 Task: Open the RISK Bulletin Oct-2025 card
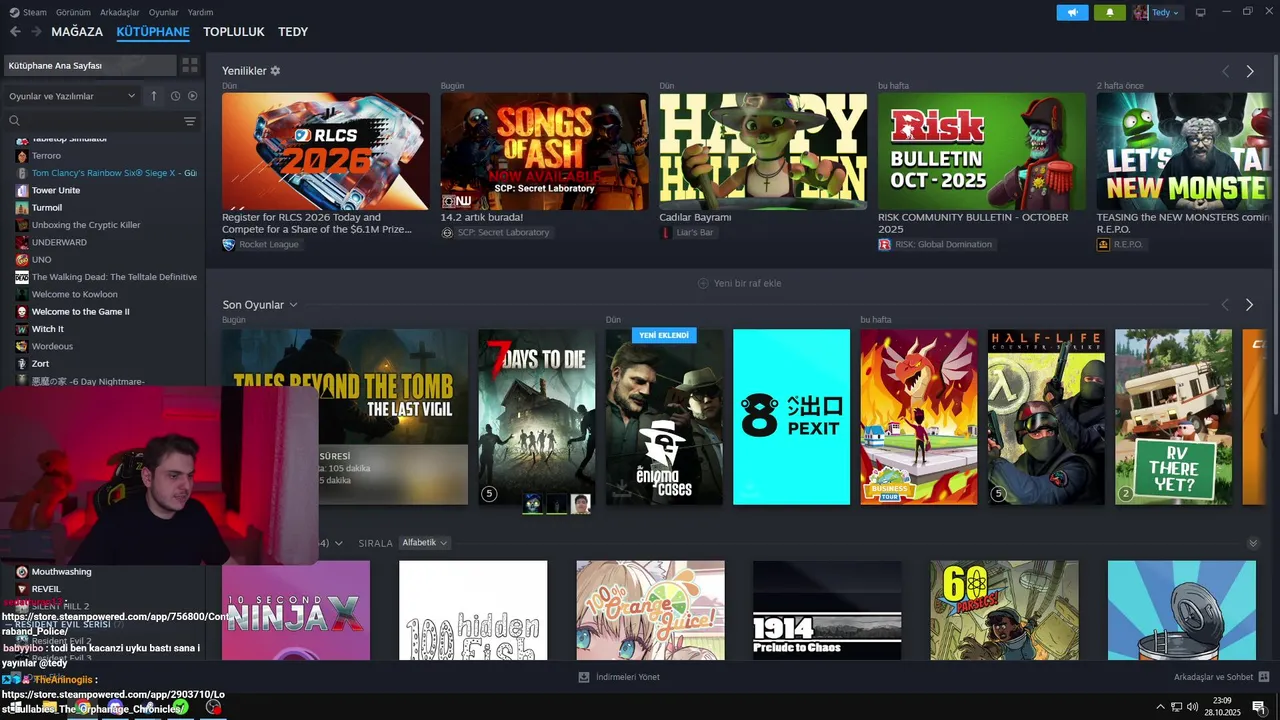point(982,151)
